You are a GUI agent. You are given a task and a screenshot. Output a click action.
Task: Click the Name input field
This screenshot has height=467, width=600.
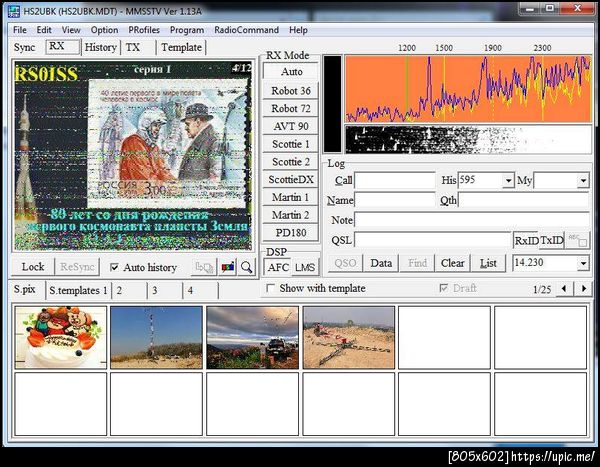pos(395,200)
